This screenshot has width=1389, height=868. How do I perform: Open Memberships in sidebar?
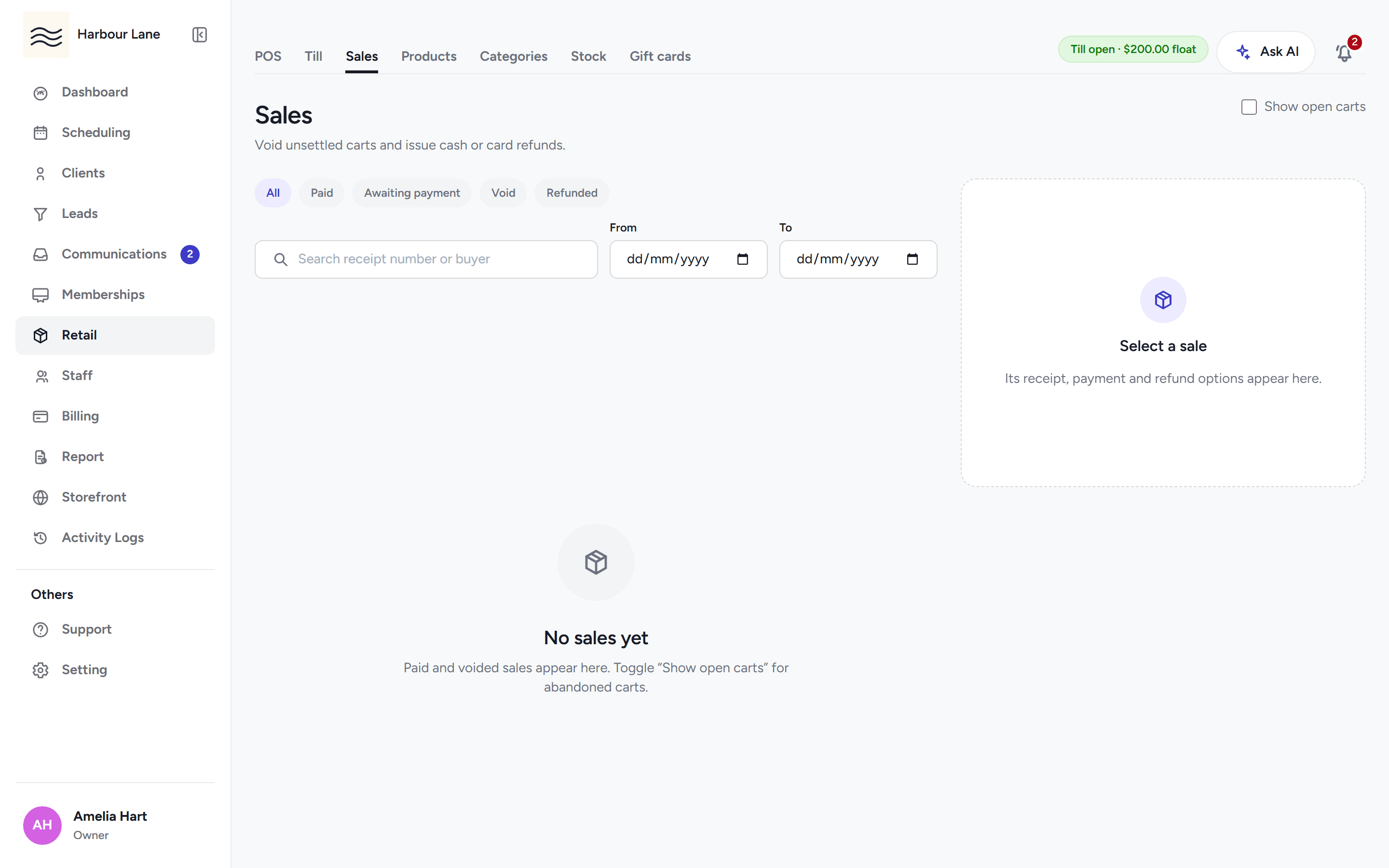[115, 295]
